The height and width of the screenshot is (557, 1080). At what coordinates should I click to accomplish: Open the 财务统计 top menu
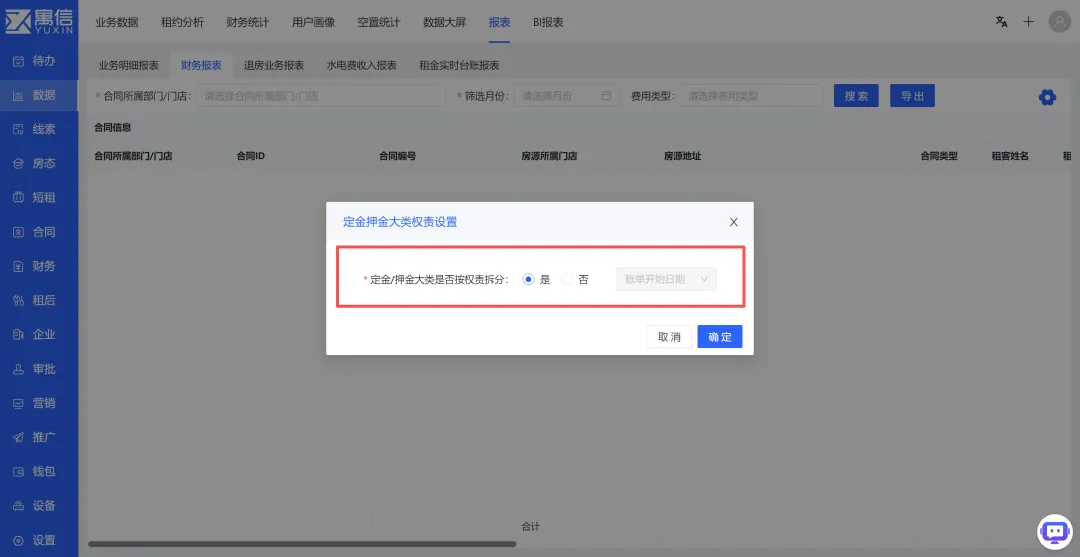pos(248,22)
